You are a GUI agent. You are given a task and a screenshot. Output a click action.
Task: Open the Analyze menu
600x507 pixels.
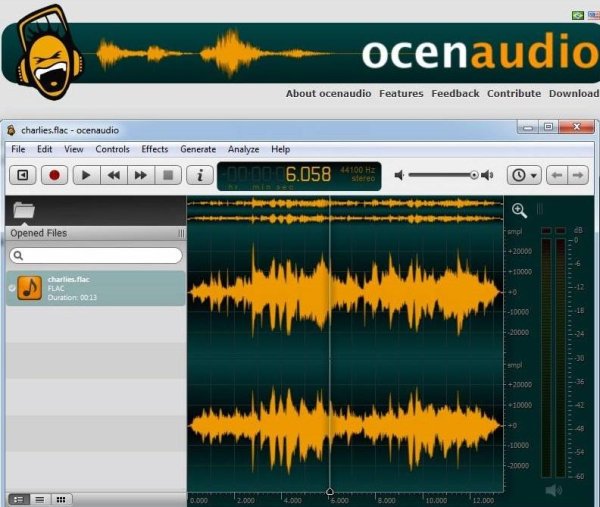tap(243, 149)
